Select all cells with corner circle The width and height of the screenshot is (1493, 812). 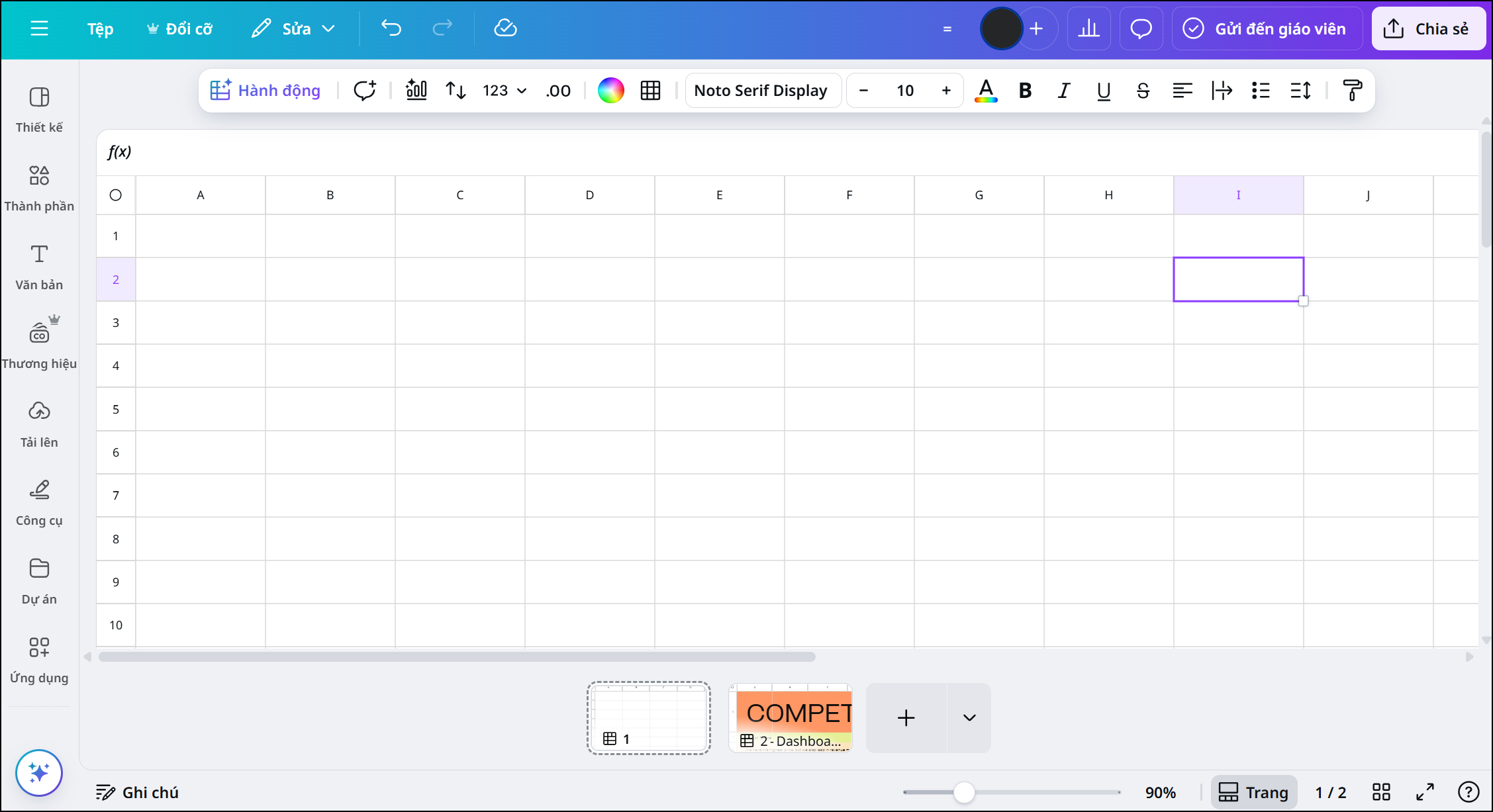pyautogui.click(x=116, y=195)
